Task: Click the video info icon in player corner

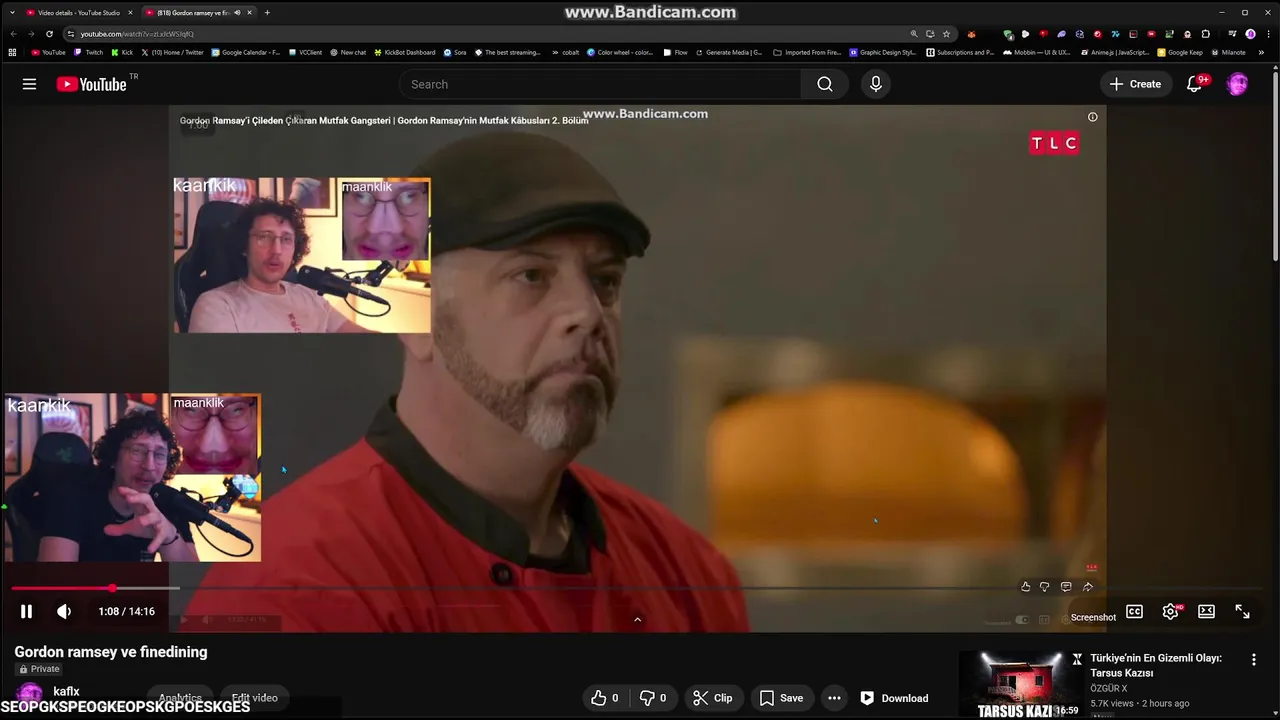Action: click(1092, 117)
